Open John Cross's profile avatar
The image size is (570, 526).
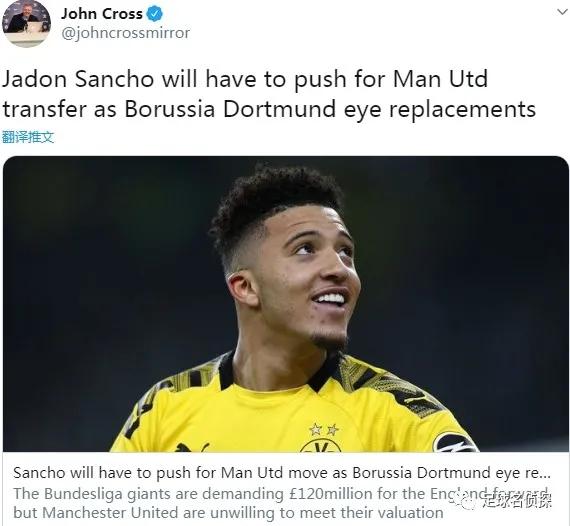pos(26,24)
